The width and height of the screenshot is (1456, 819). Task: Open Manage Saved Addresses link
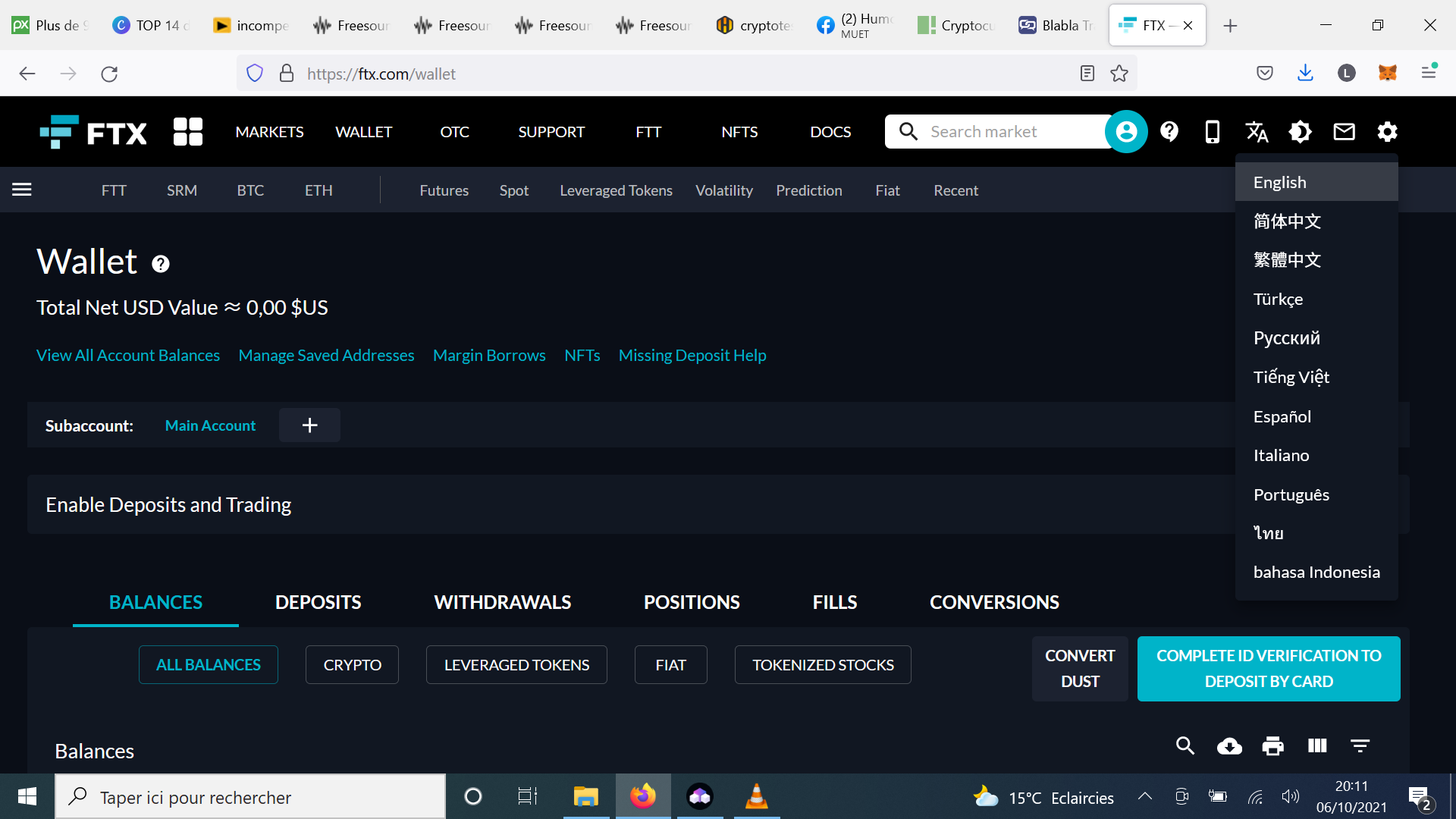[x=326, y=356]
